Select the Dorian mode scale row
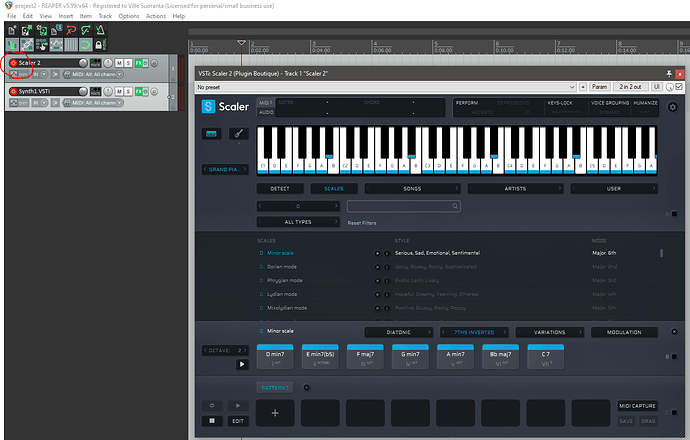 coord(459,267)
